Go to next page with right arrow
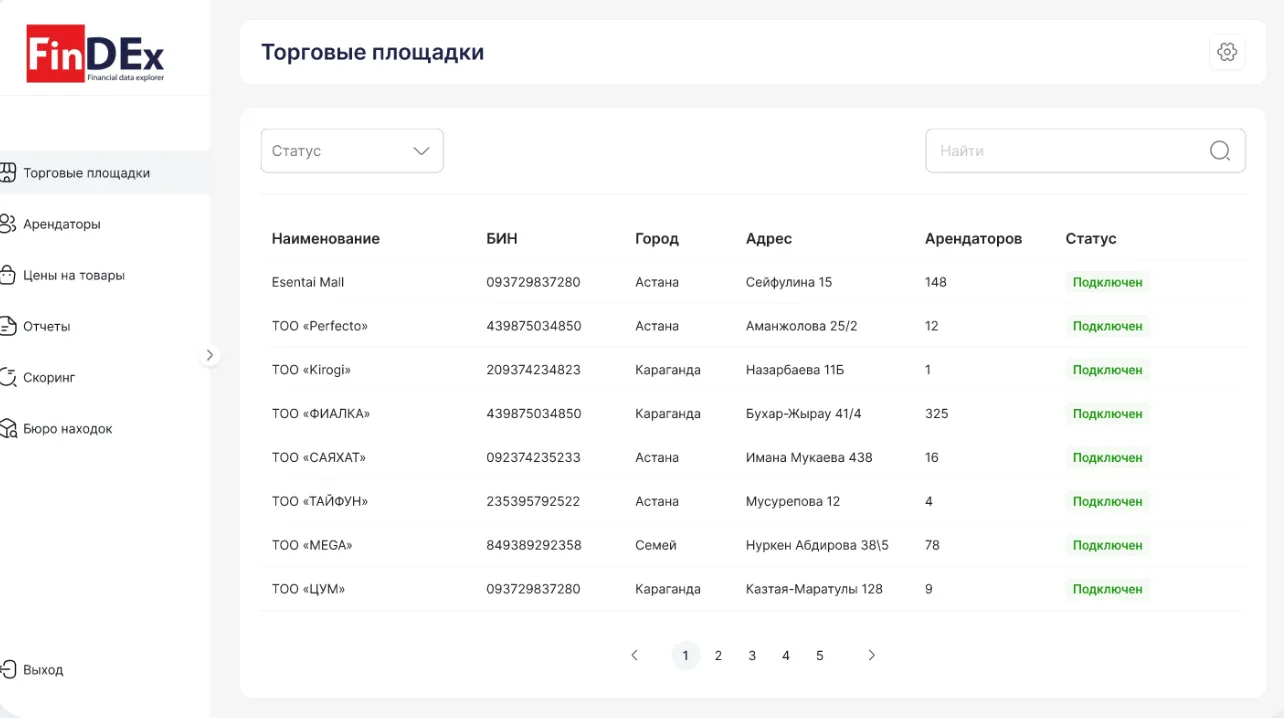The image size is (1284, 718). click(871, 656)
